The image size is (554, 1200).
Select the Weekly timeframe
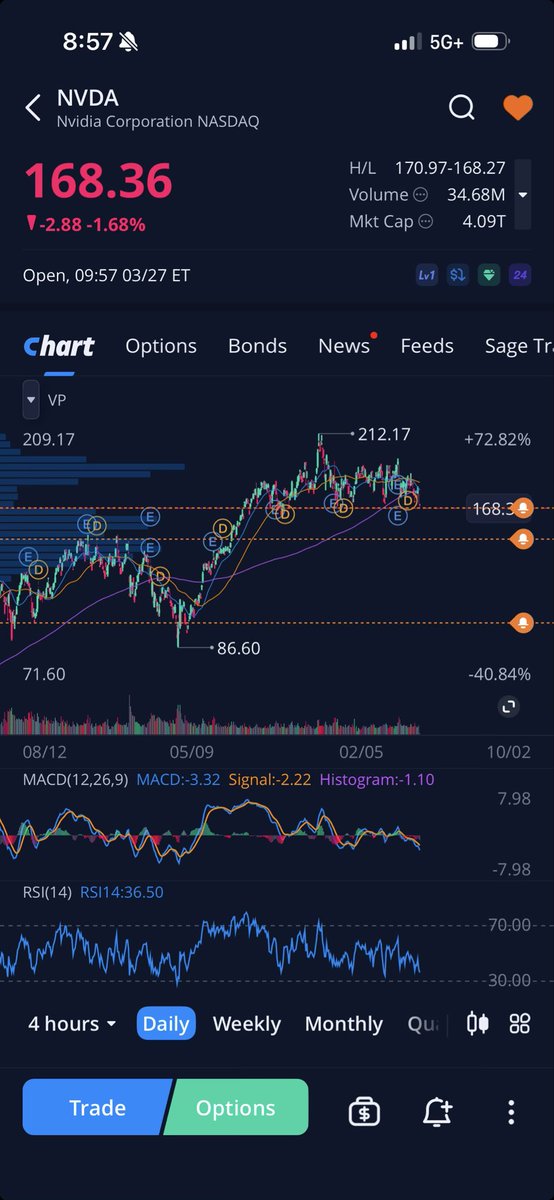pyautogui.click(x=247, y=1024)
